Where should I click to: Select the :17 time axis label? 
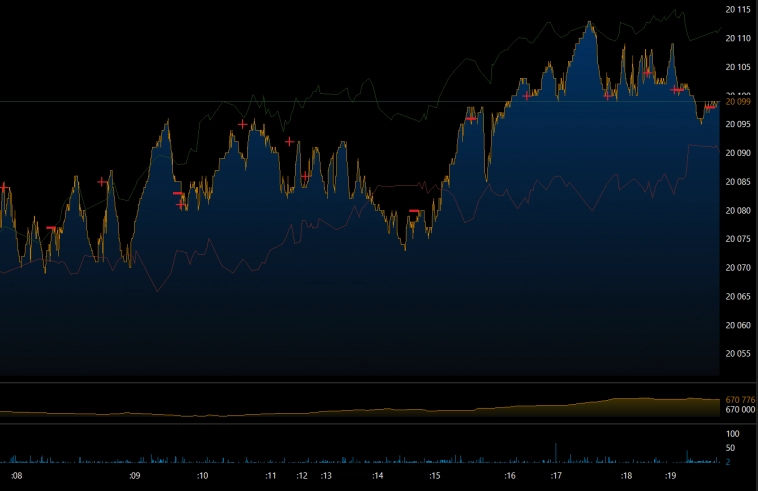pos(556,476)
